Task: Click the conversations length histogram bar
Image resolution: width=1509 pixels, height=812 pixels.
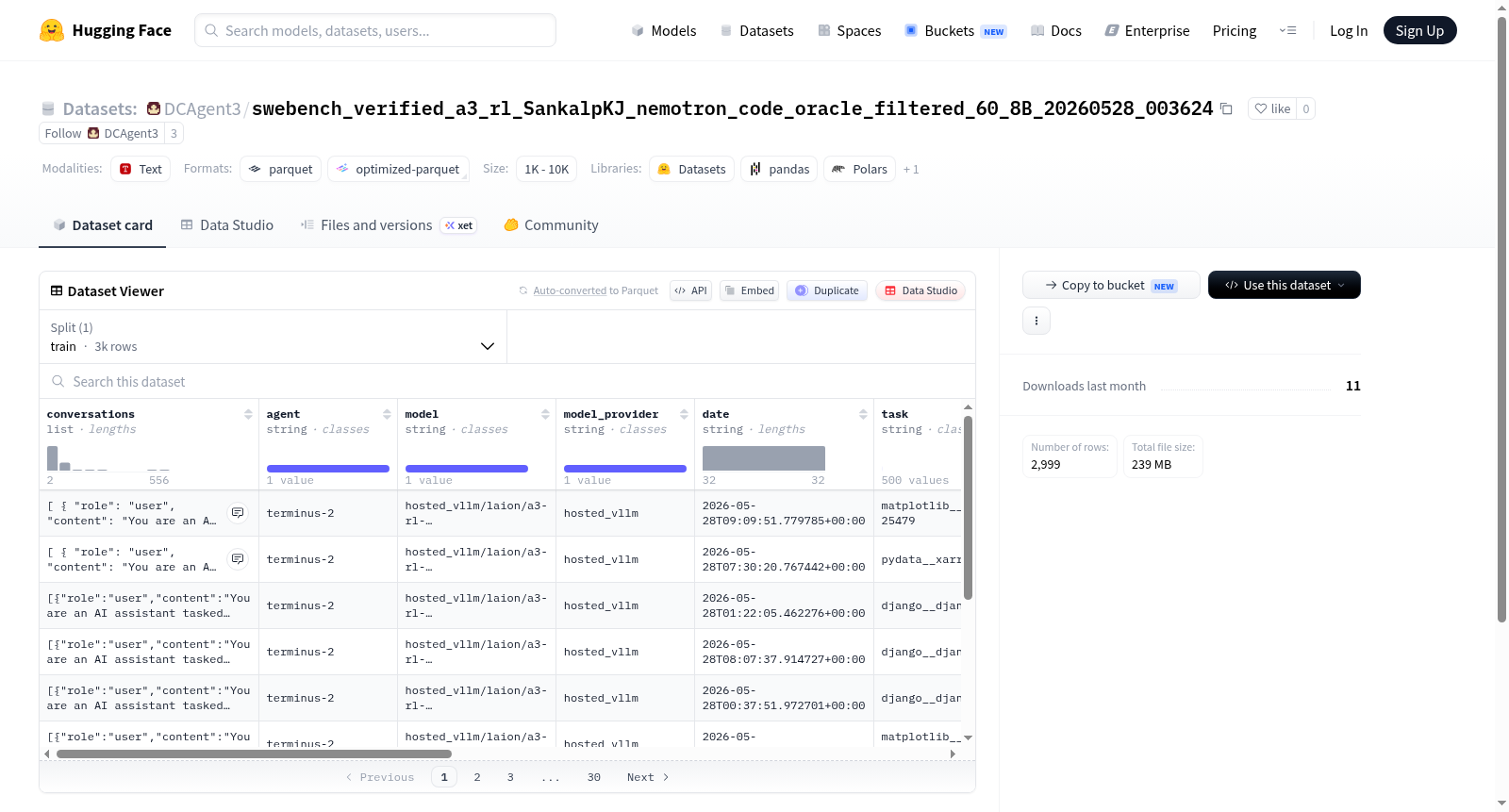Action: [x=52, y=458]
